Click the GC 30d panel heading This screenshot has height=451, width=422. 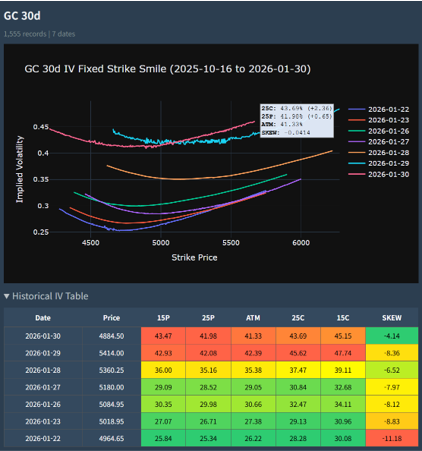pyautogui.click(x=22, y=16)
